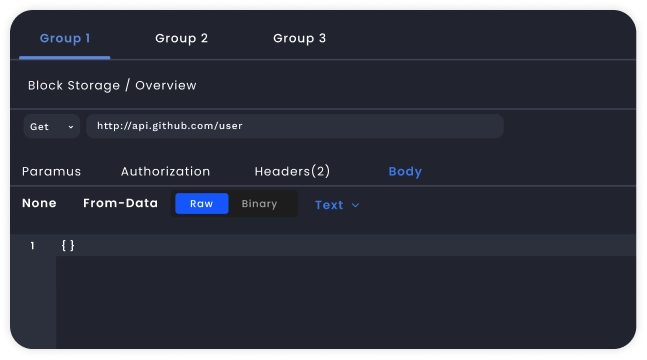Choose the From-Data body type
This screenshot has width=647, height=360.
pos(120,203)
